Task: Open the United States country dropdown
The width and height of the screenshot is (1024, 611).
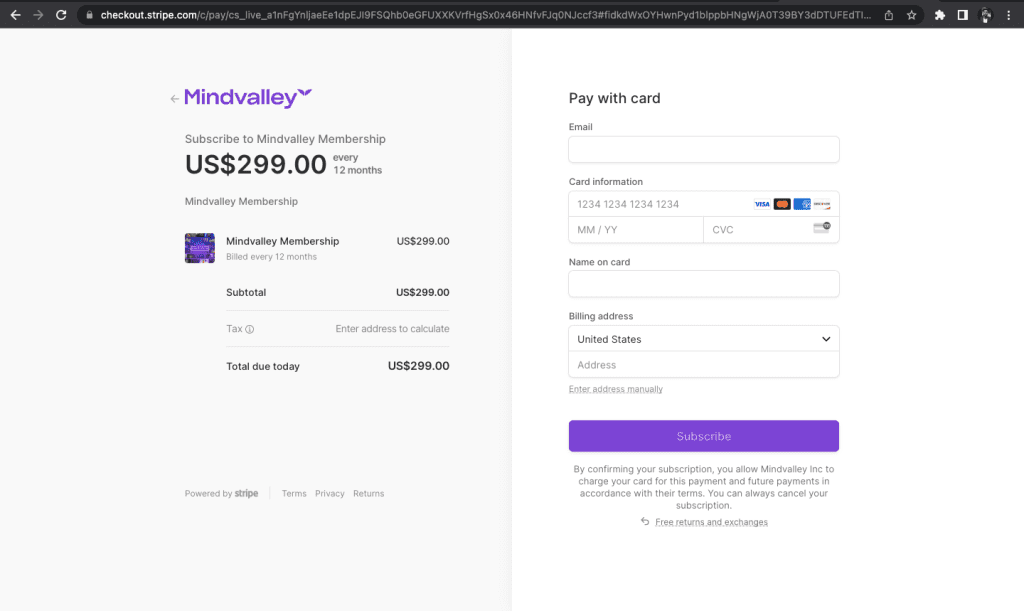Action: pyautogui.click(x=703, y=339)
